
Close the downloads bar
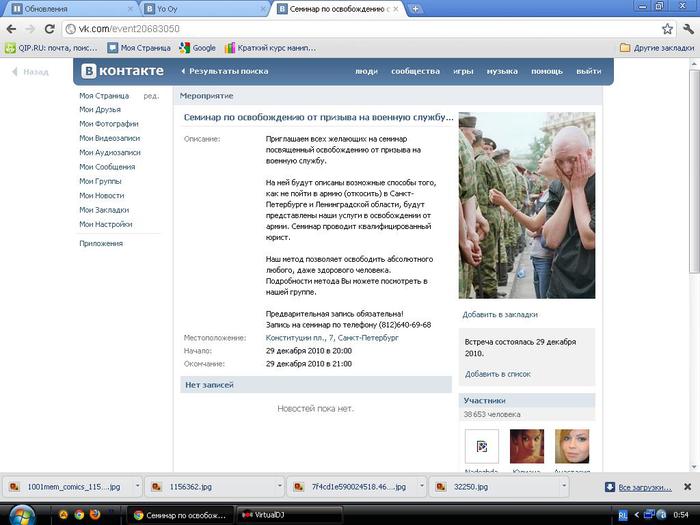688,487
